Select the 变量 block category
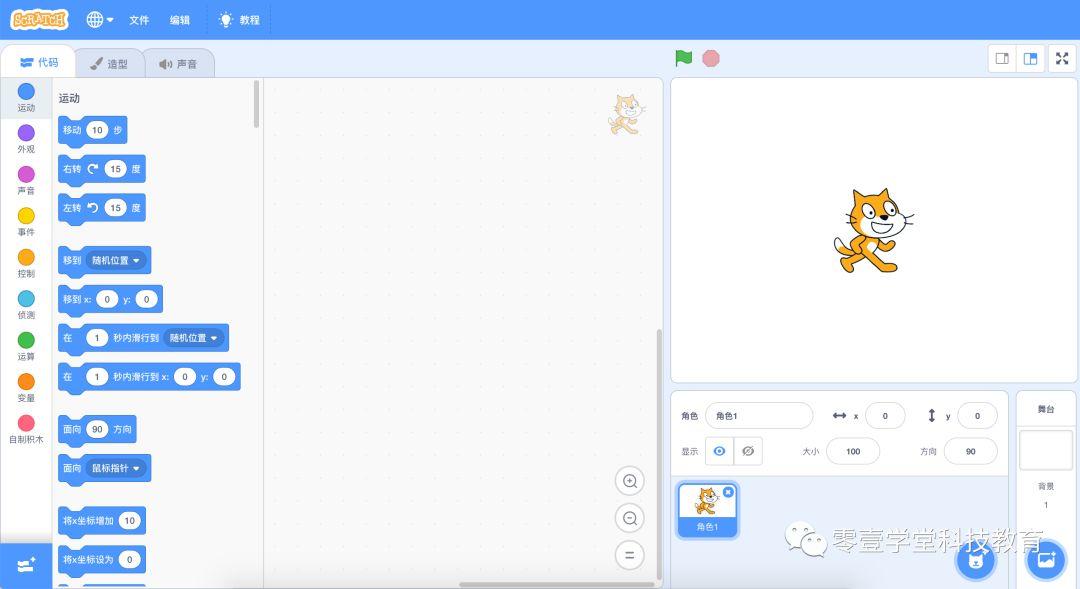 pos(26,387)
